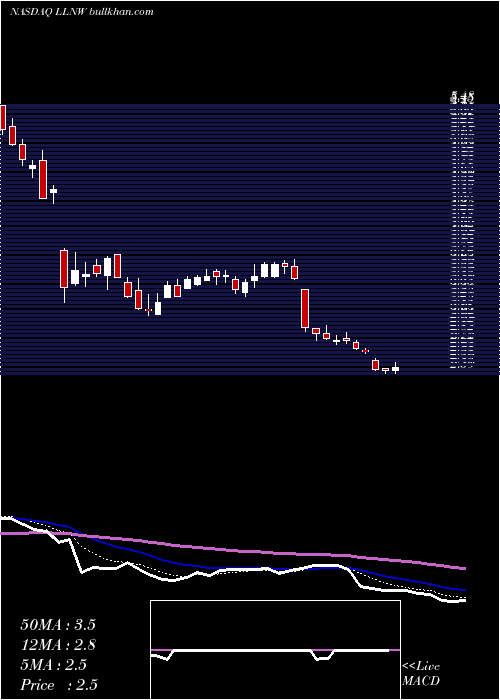The image size is (500, 700).
Task: Click the '5MA : 2.5' readout
Action: (54, 665)
